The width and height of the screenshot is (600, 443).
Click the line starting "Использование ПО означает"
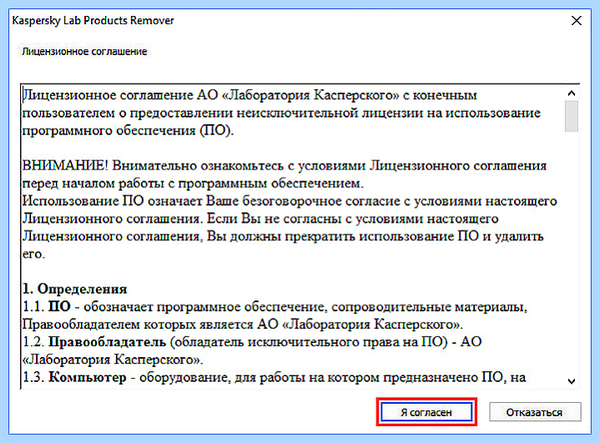pos(290,201)
